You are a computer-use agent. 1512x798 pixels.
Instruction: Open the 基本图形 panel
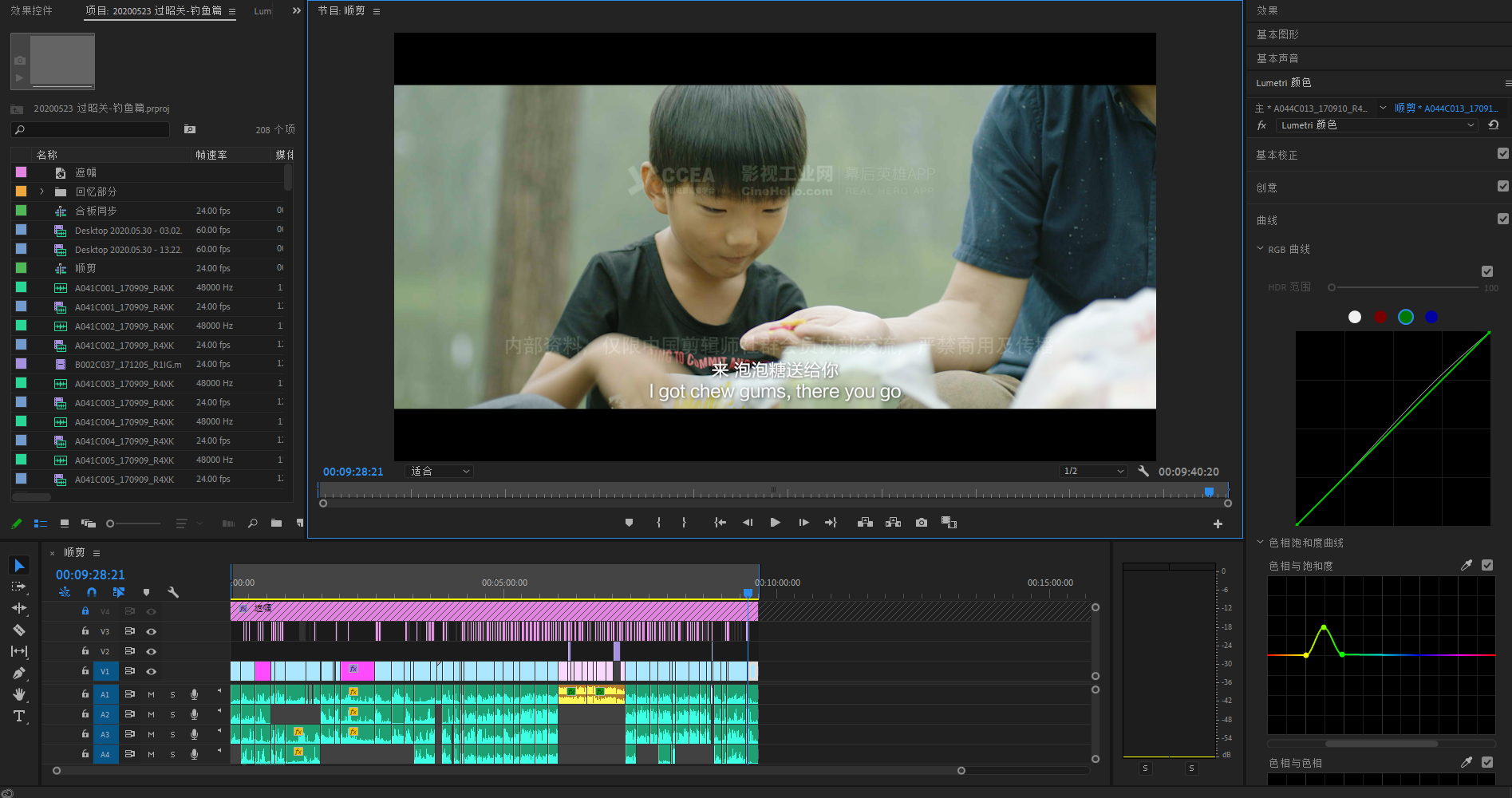pos(1277,34)
